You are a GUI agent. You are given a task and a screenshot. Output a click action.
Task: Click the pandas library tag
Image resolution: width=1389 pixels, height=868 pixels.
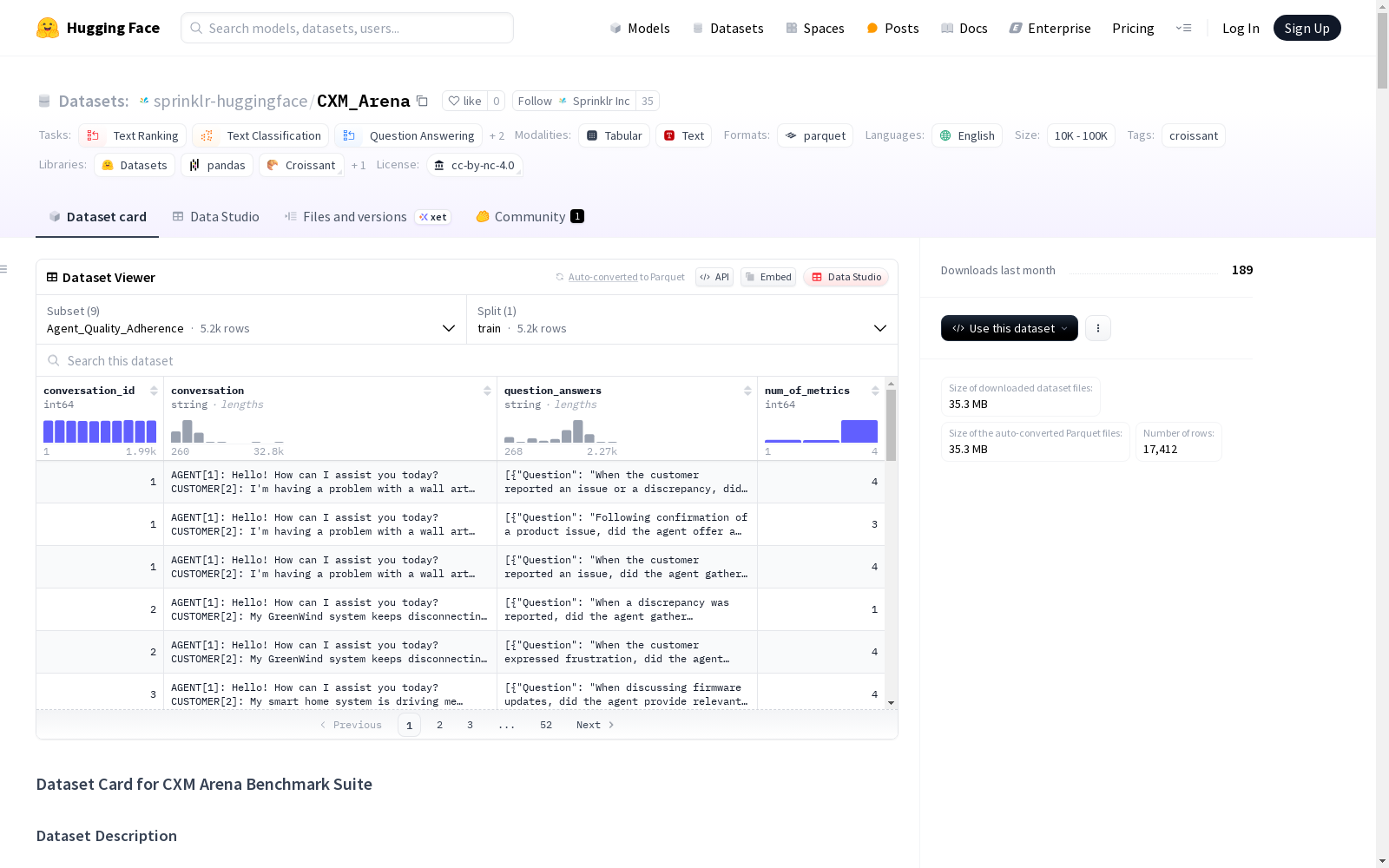coord(217,165)
